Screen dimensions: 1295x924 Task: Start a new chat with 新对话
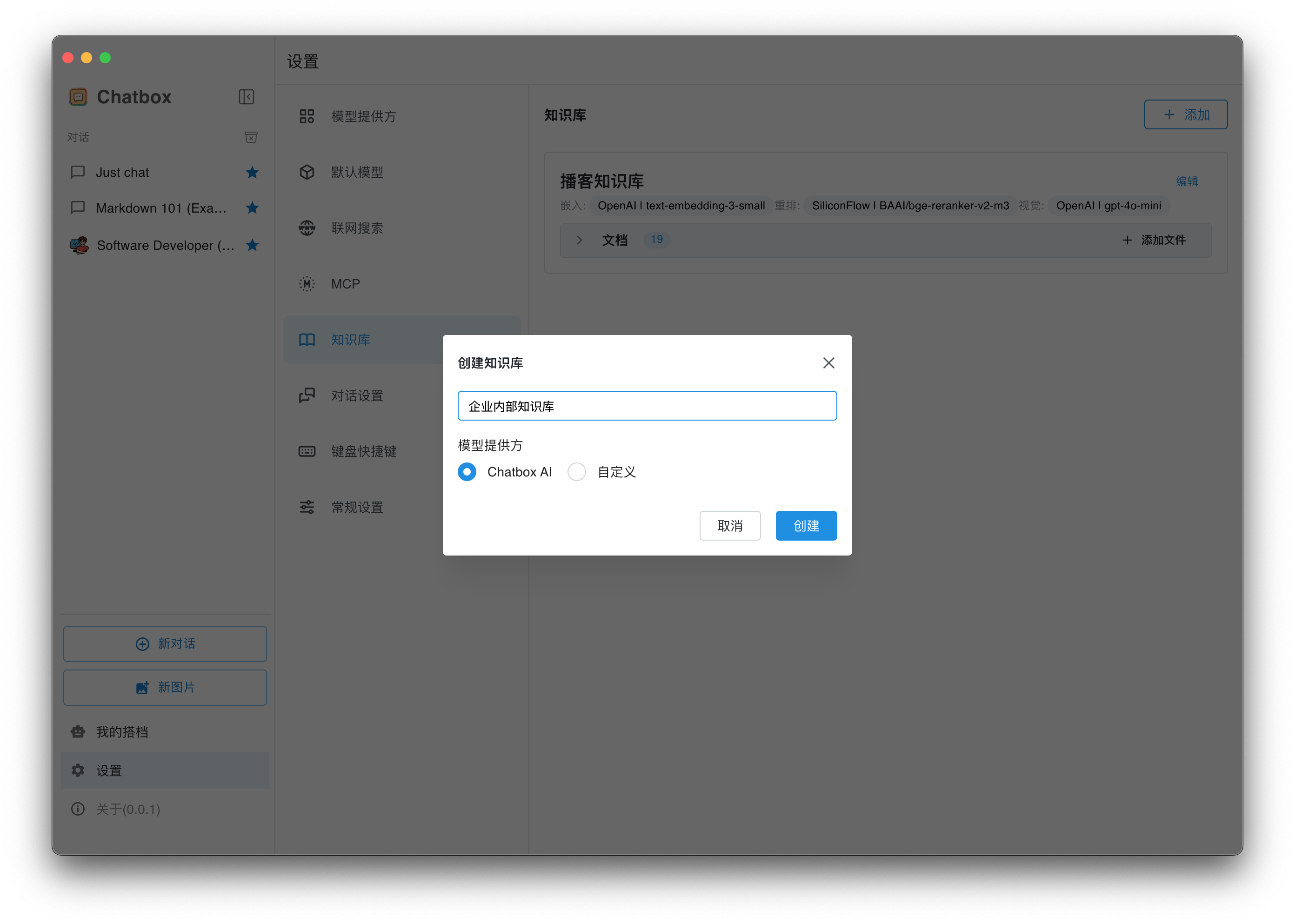tap(165, 643)
